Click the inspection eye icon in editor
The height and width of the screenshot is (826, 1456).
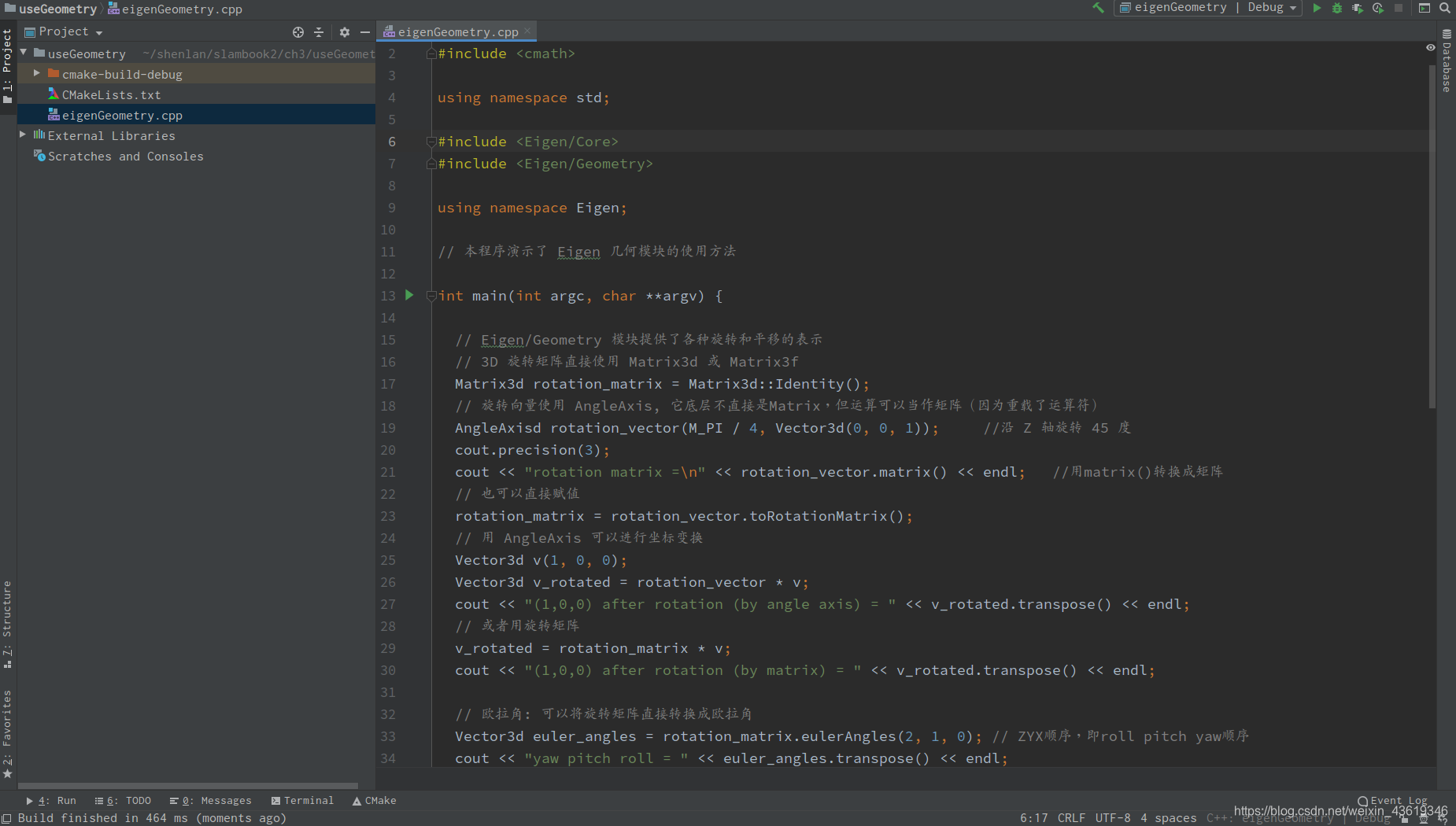click(1430, 48)
